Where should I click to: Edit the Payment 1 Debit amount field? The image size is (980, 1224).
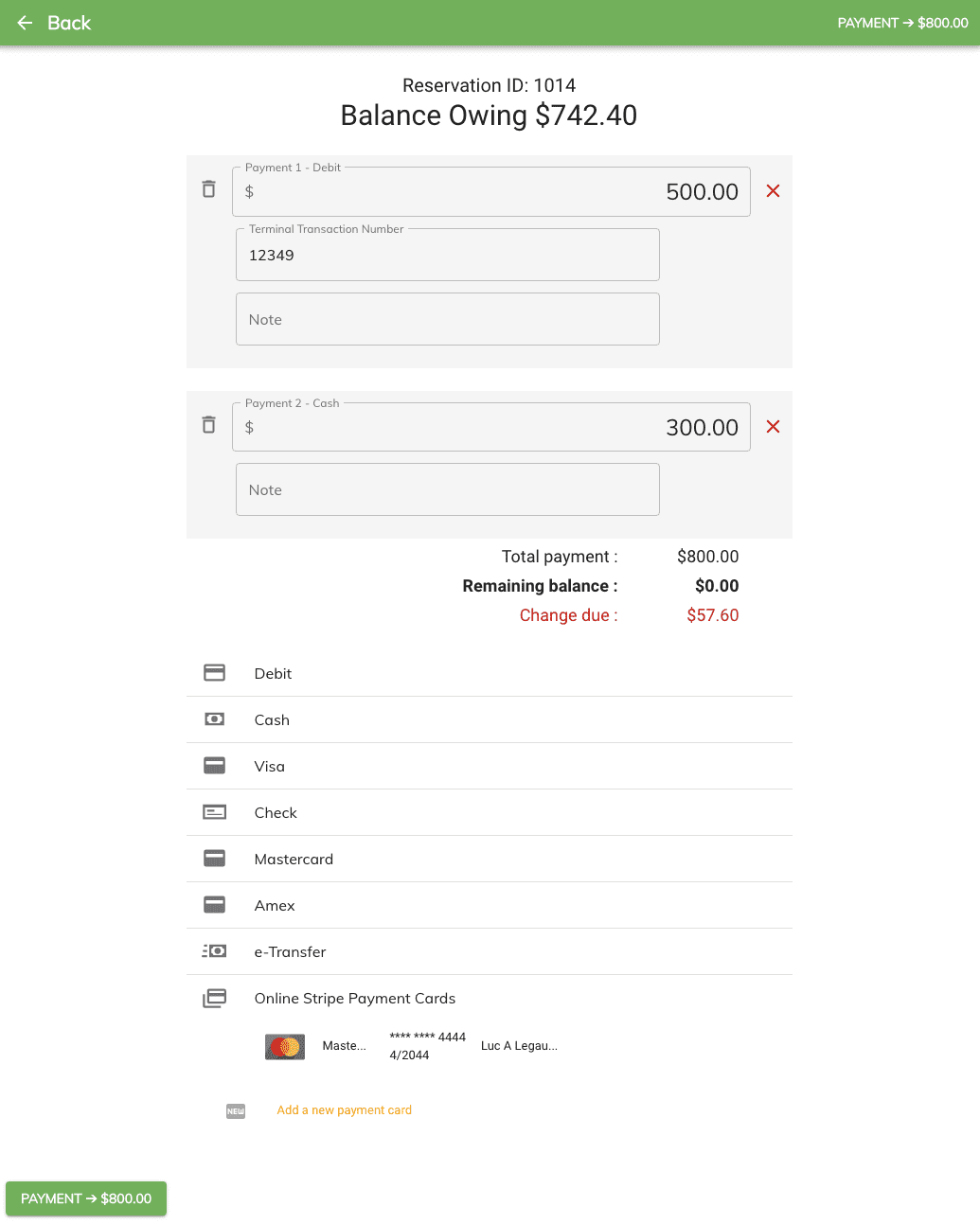coord(491,192)
